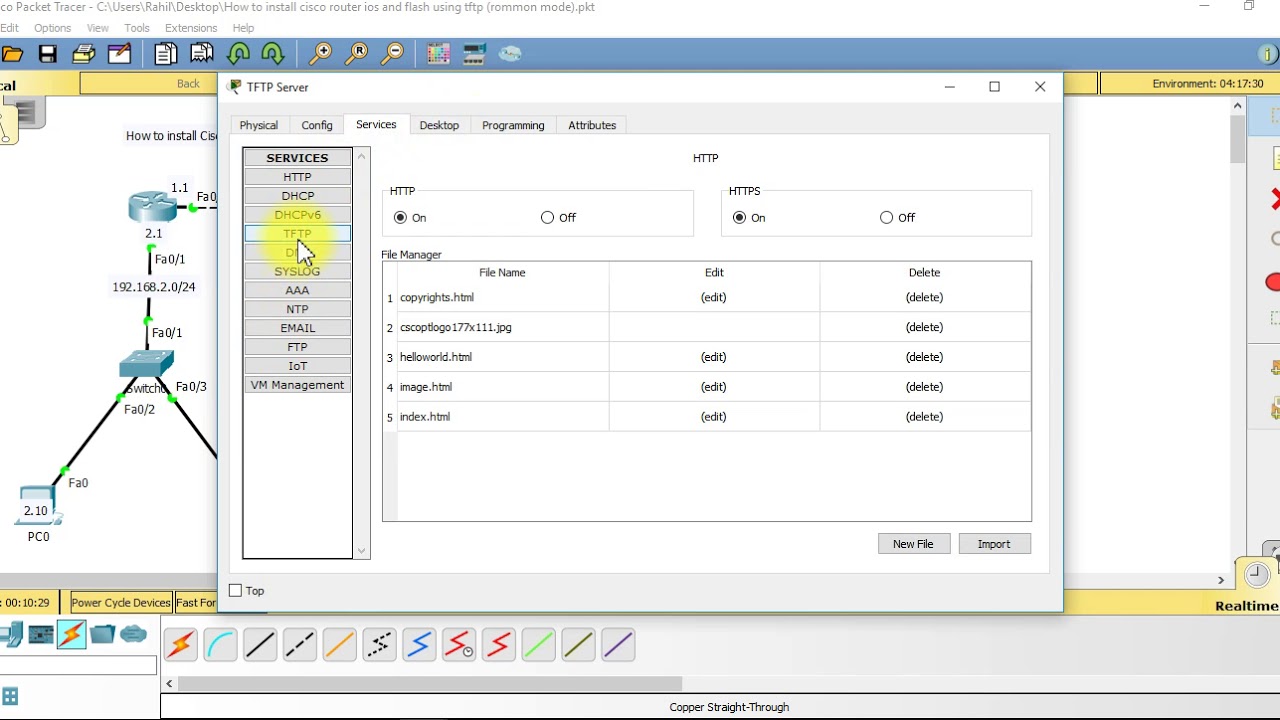1280x720 pixels.
Task: Open the Tools menu
Action: (x=137, y=28)
